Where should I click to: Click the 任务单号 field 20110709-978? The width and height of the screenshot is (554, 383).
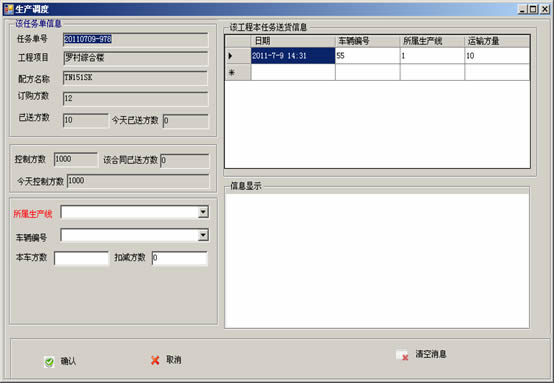pos(135,39)
